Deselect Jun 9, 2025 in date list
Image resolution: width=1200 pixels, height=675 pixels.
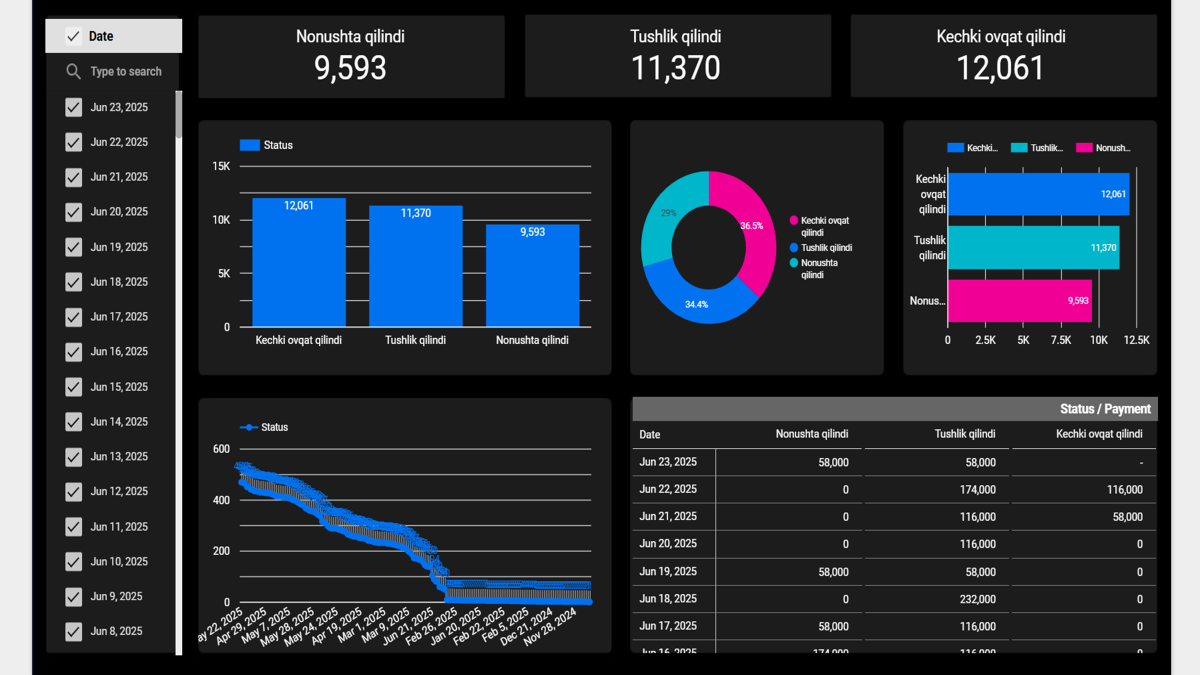[x=73, y=597]
